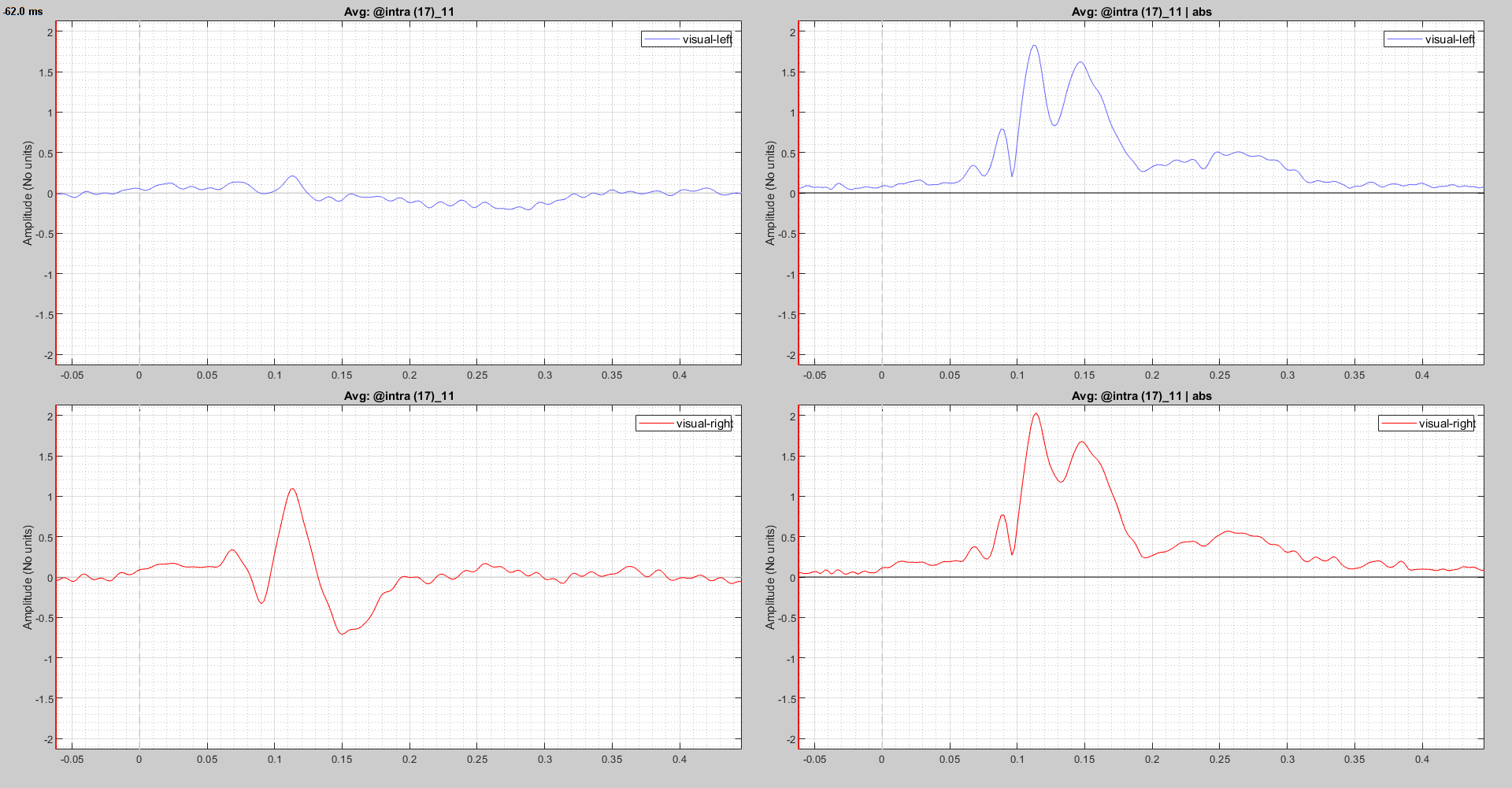Click the top-right plot title ending in abs
Screen dimensions: 1512x788
pyautogui.click(x=1142, y=12)
